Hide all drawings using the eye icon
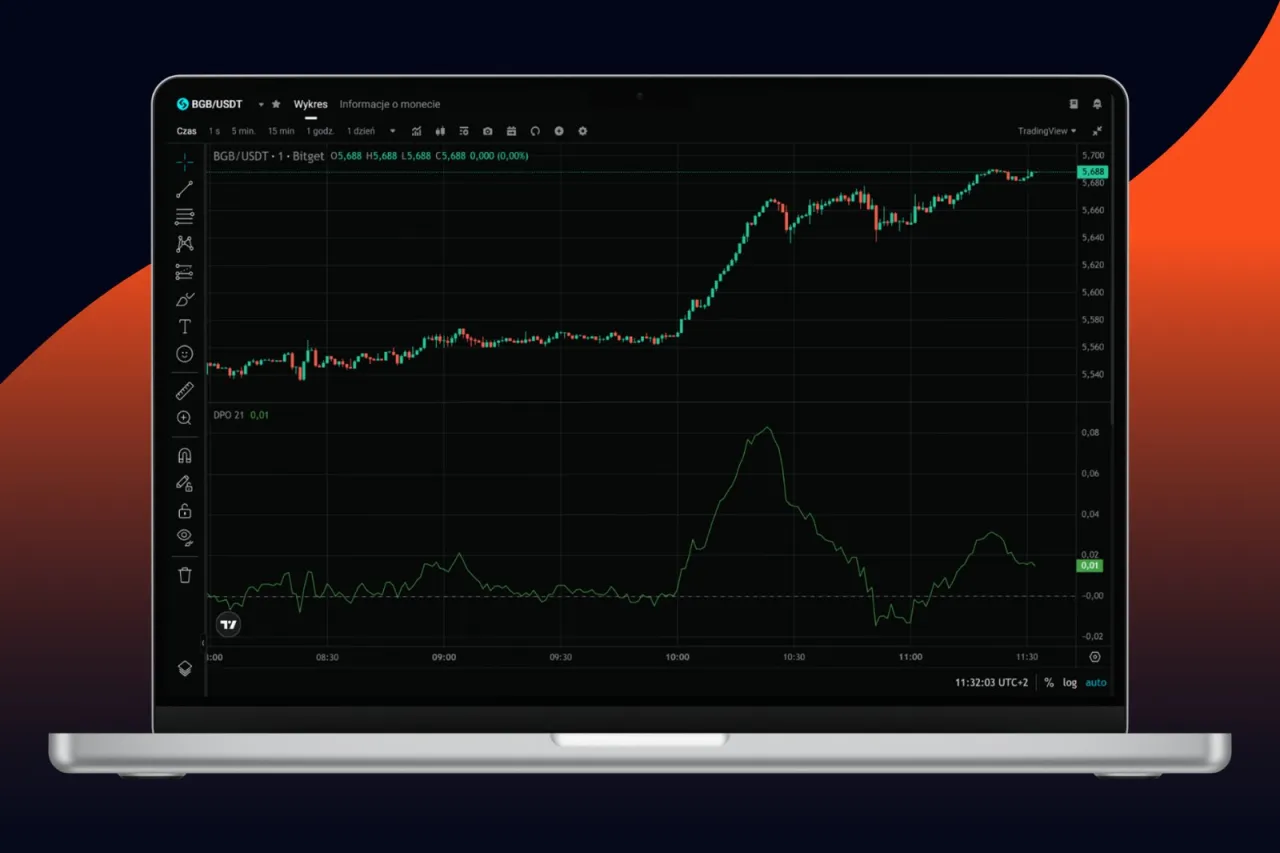Viewport: 1280px width, 853px height. [x=184, y=537]
